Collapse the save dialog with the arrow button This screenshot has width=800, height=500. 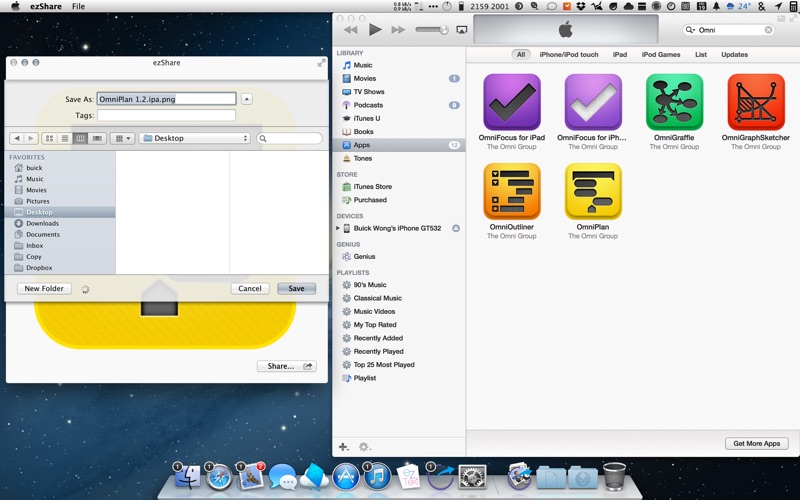[x=247, y=99]
